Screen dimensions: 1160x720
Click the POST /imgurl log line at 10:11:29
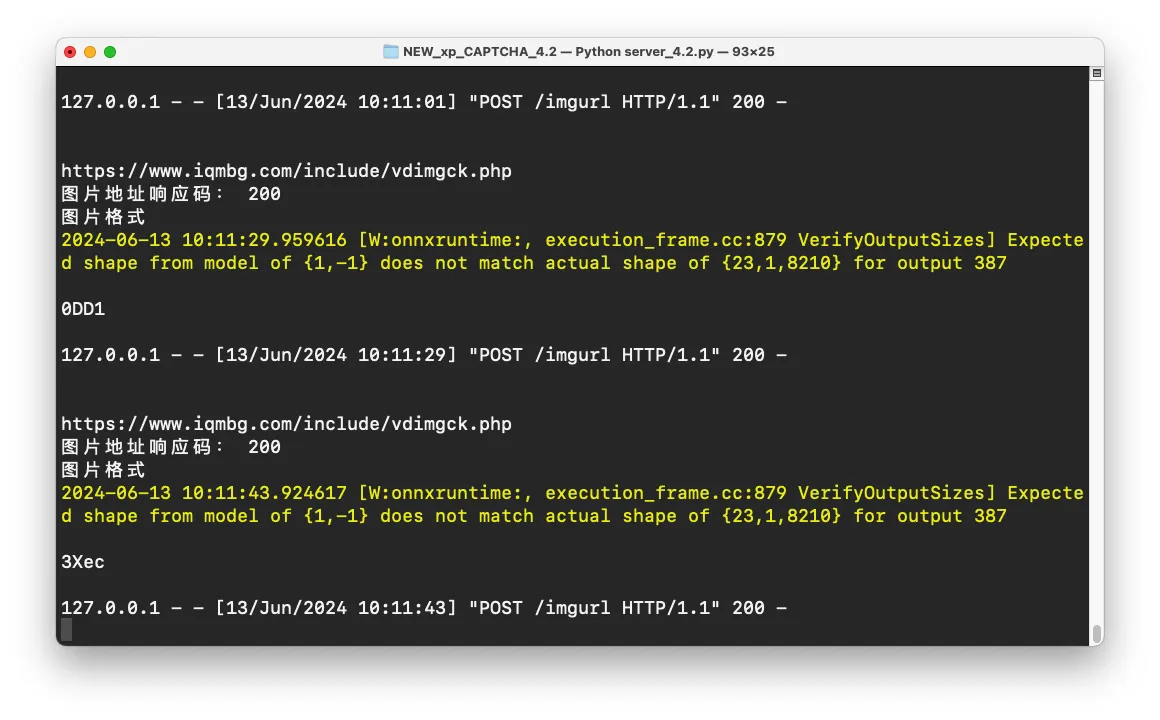pos(424,355)
